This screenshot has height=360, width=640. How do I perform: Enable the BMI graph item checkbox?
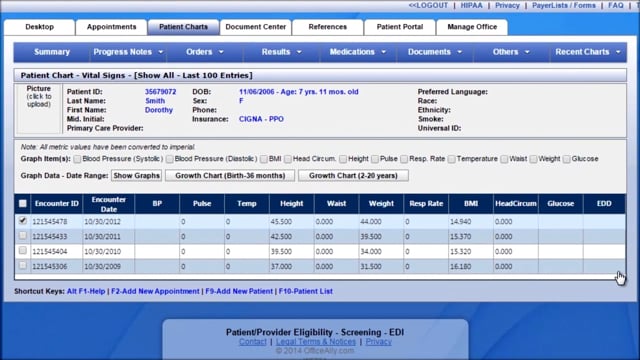(x=264, y=159)
